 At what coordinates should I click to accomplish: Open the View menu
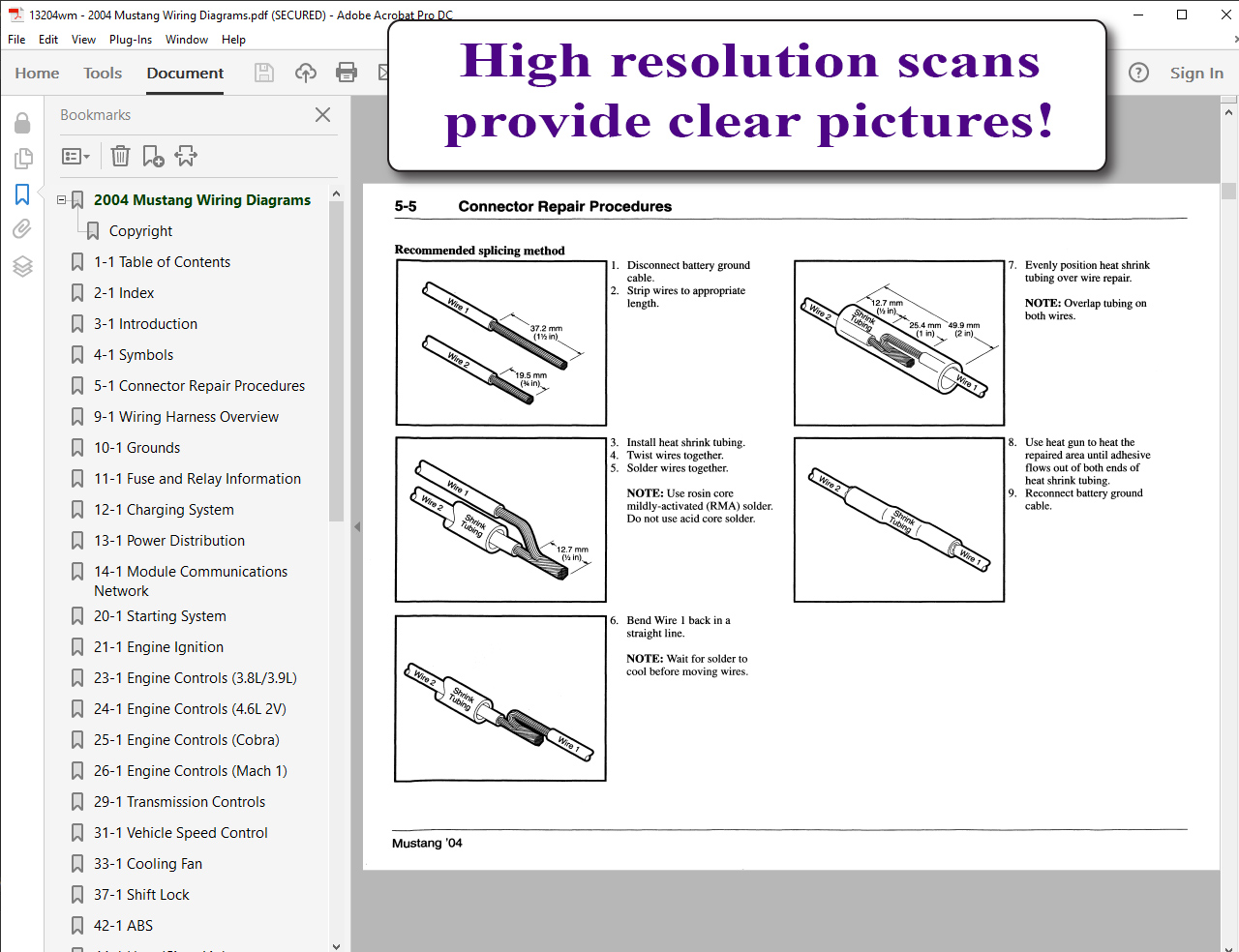(84, 40)
